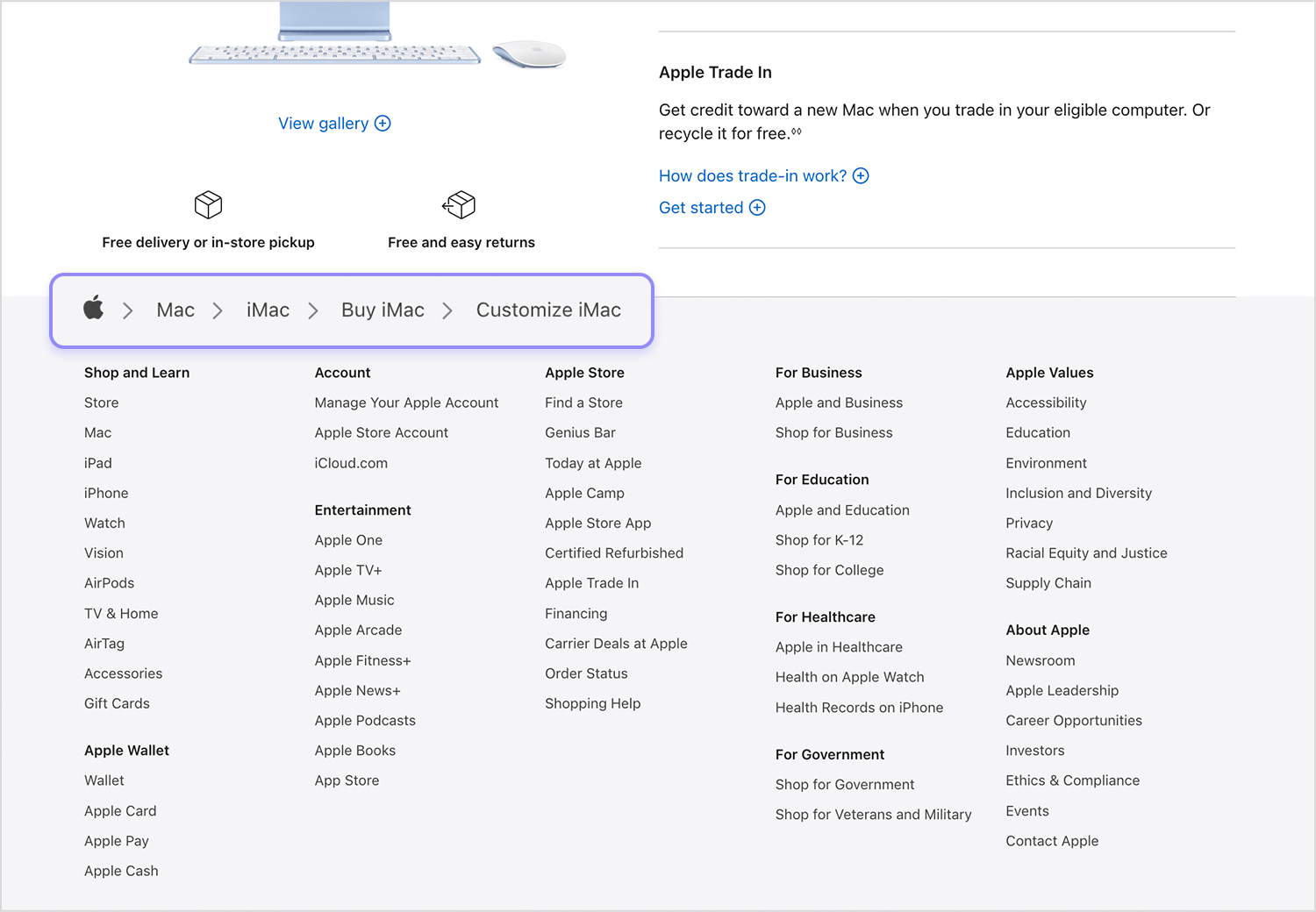Image resolution: width=1316 pixels, height=912 pixels.
Task: Open the Apple Camp link
Action: click(584, 493)
